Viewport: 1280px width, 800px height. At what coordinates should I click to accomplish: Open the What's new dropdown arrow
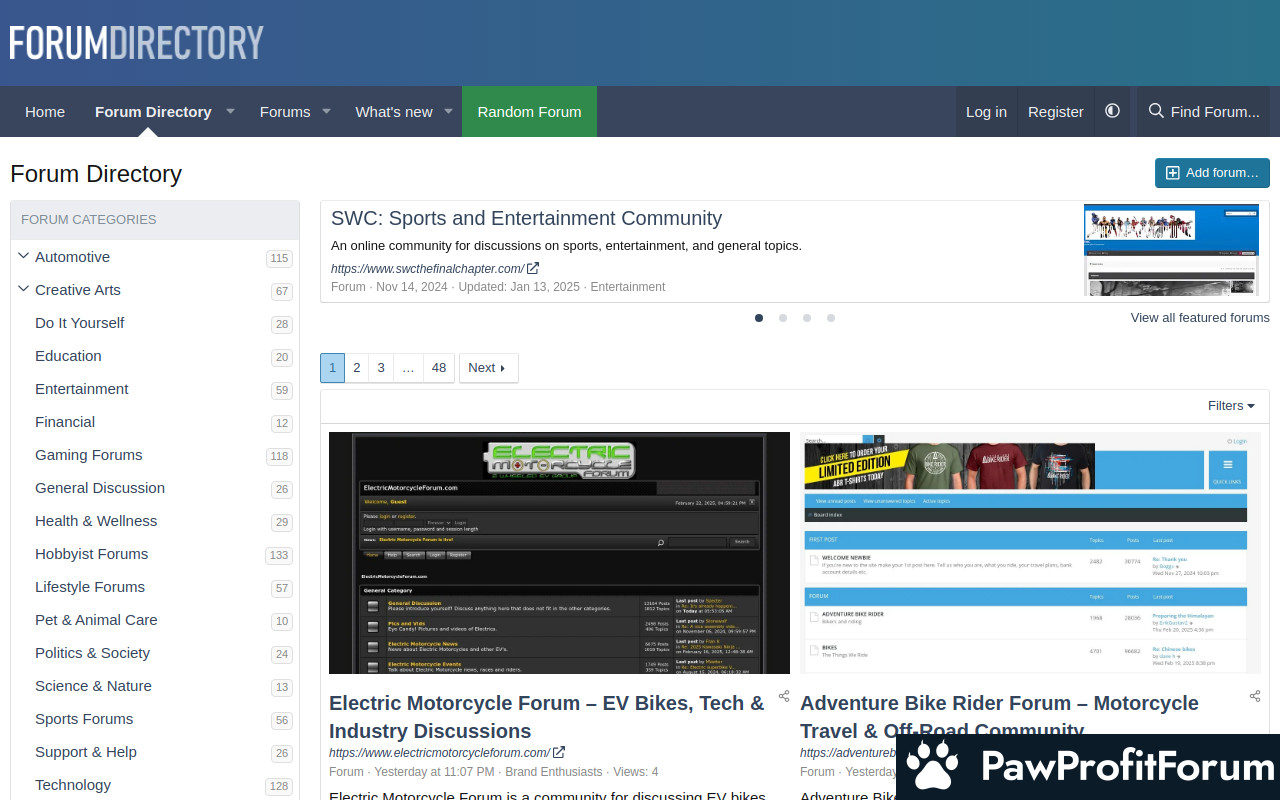pos(448,111)
